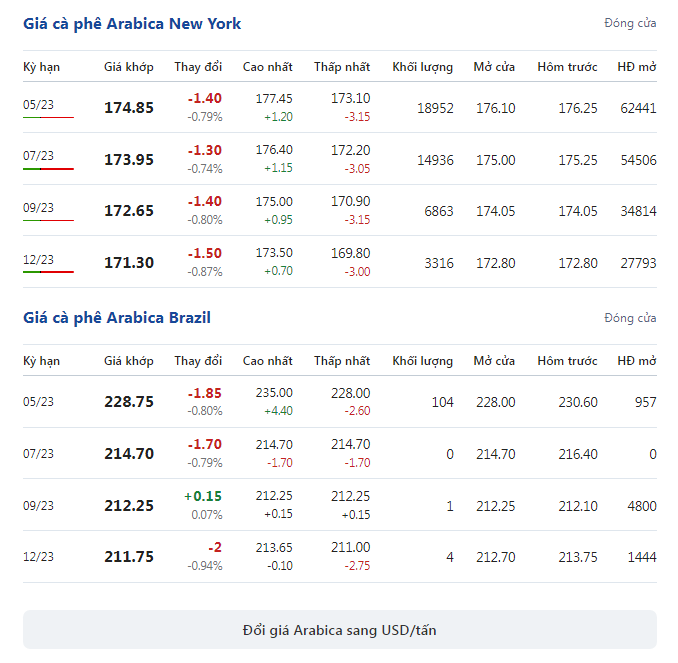The width and height of the screenshot is (678, 663).
Task: Select the 07/23 New York contract
Action: pyautogui.click(x=38, y=156)
